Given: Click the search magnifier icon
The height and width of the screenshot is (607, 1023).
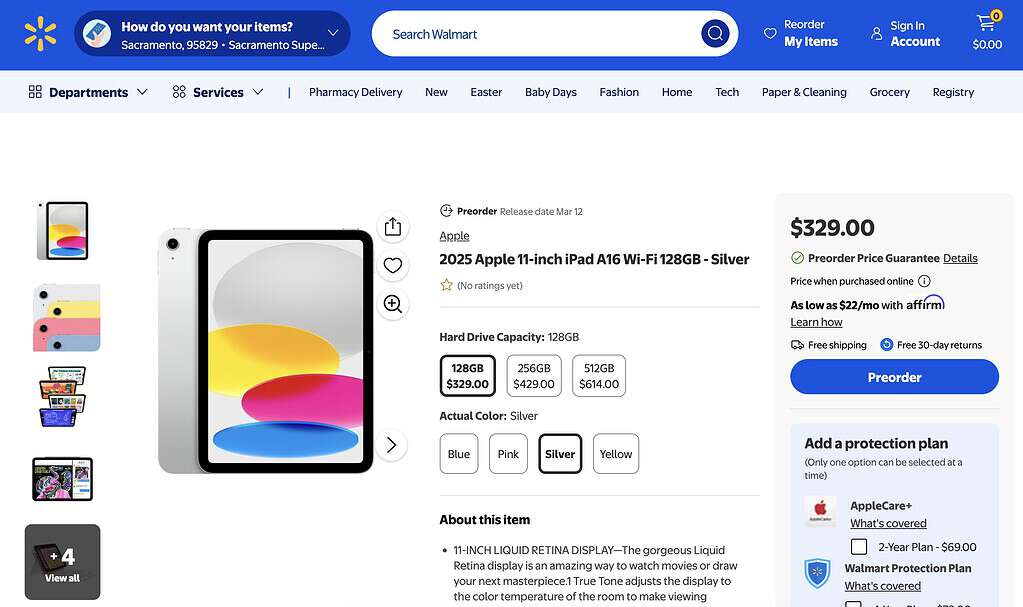Looking at the screenshot, I should tap(714, 34).
